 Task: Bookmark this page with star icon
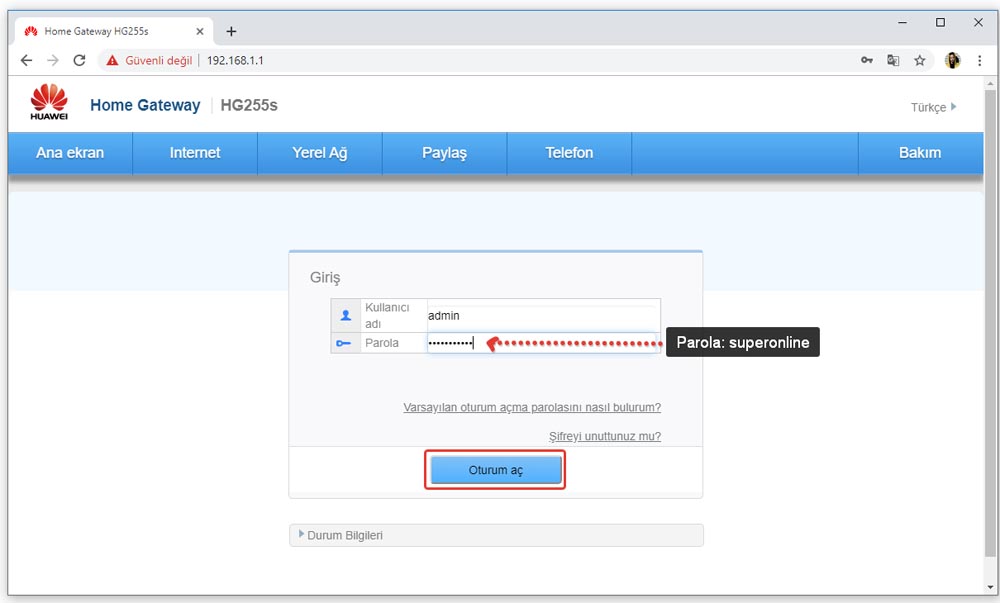click(x=919, y=61)
